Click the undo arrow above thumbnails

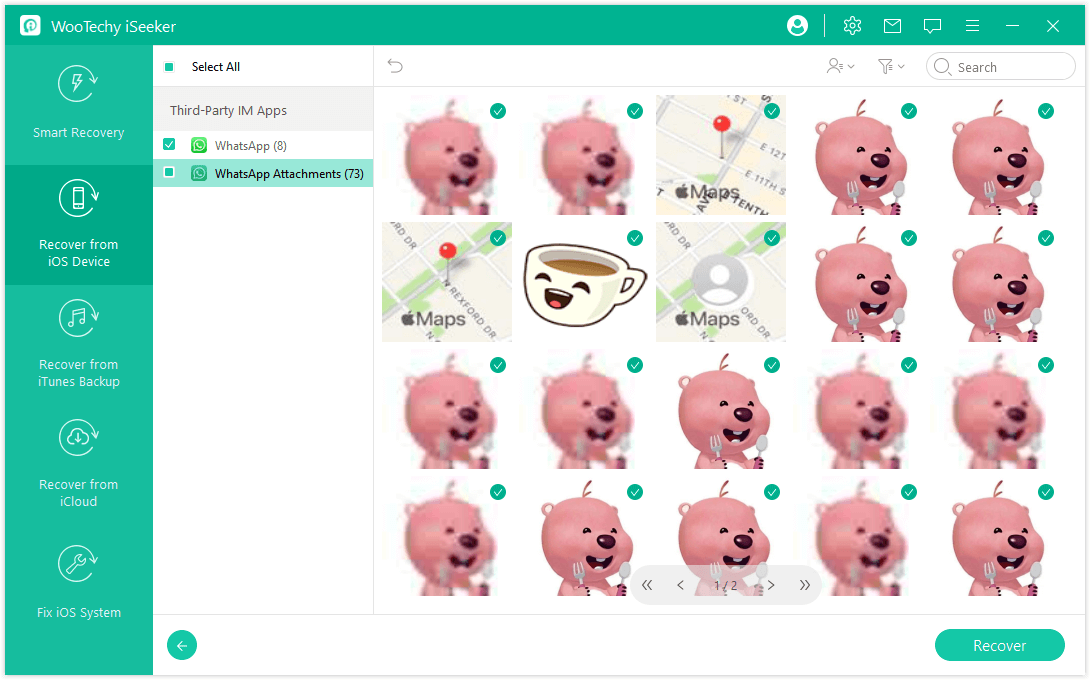tap(395, 66)
